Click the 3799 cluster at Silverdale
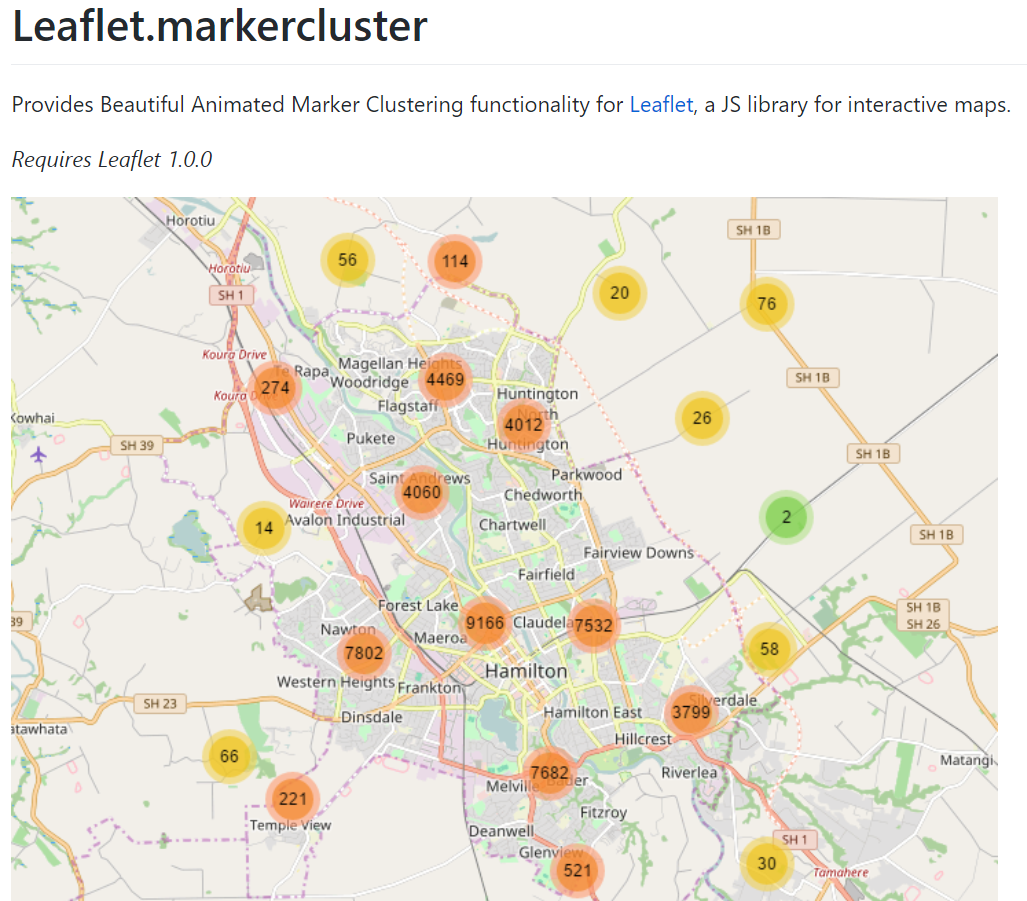This screenshot has width=1027, height=901. (691, 712)
